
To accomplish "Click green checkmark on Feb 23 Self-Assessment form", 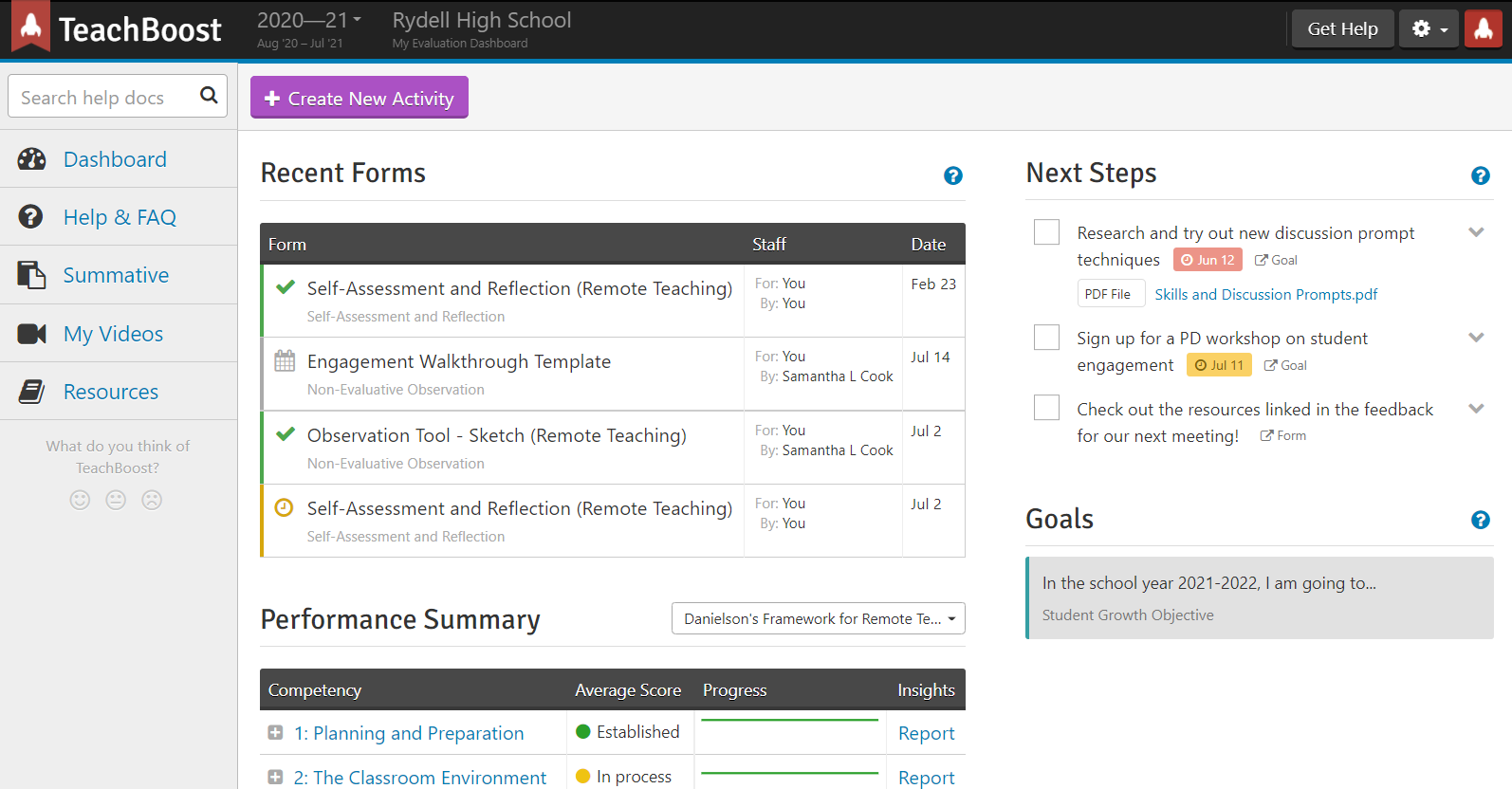I will click(285, 286).
